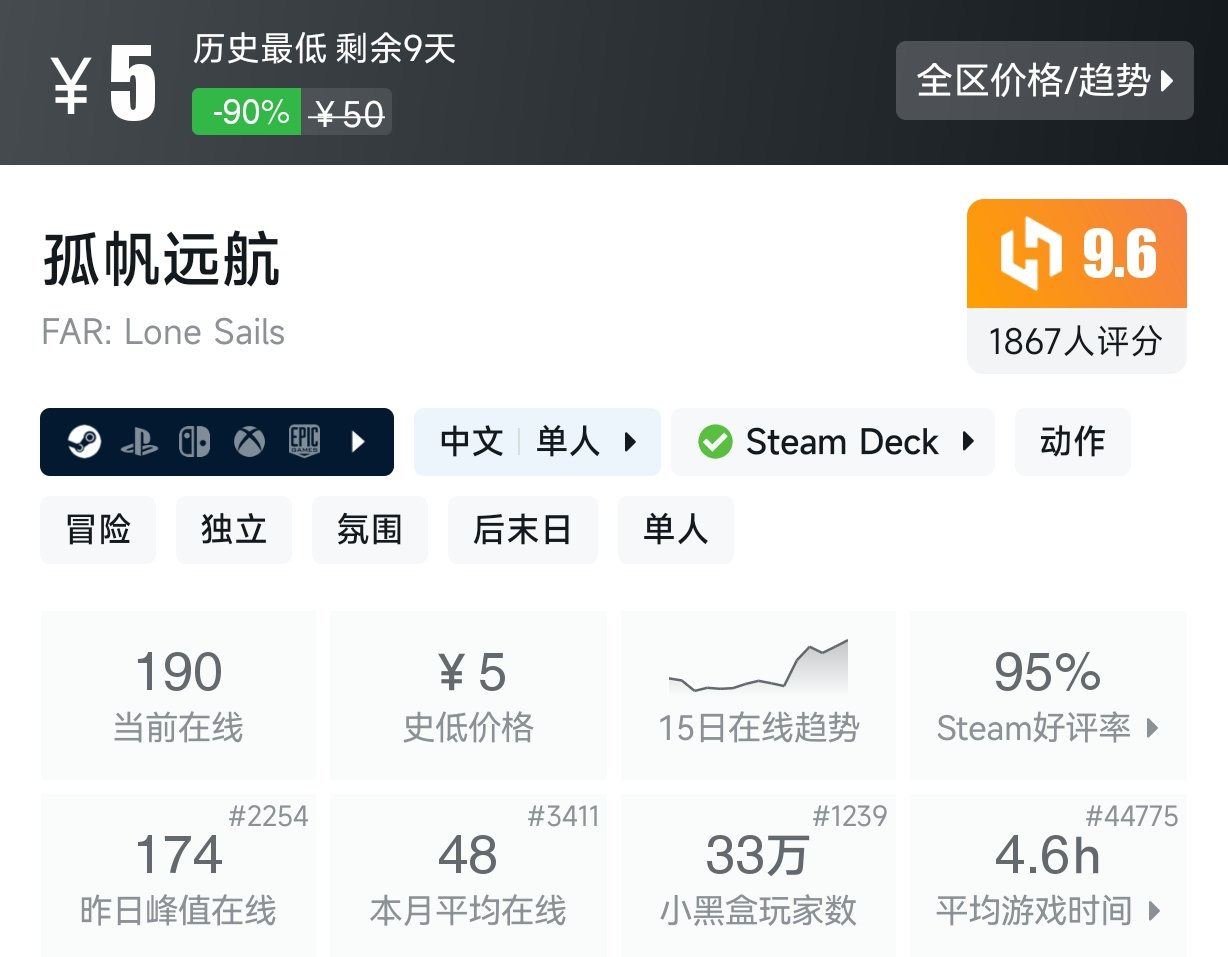This screenshot has width=1228, height=957.
Task: Expand the Steam Deck compatibility details
Action: tap(964, 441)
